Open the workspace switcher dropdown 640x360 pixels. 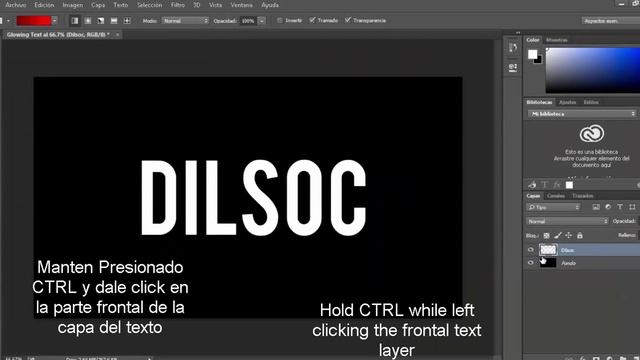tap(611, 20)
